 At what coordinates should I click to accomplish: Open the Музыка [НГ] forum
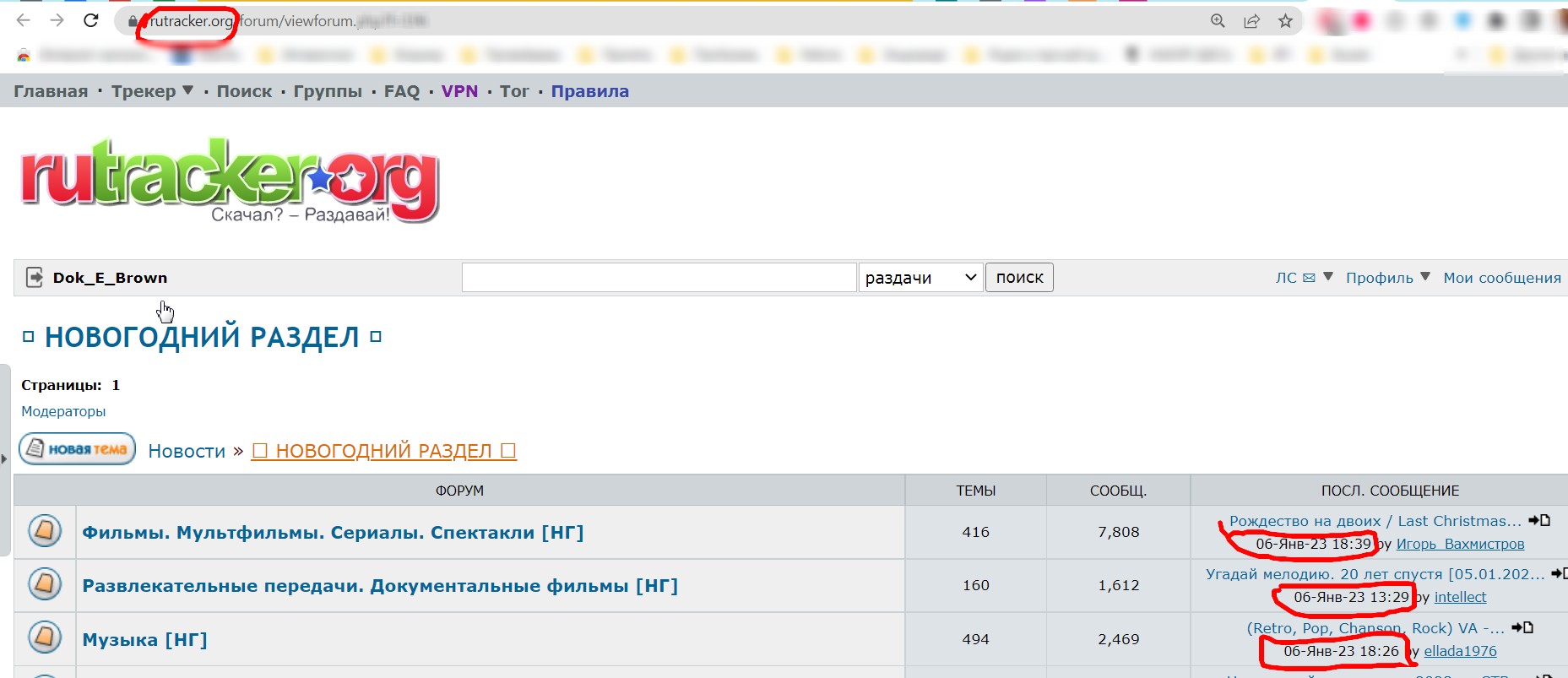(144, 639)
